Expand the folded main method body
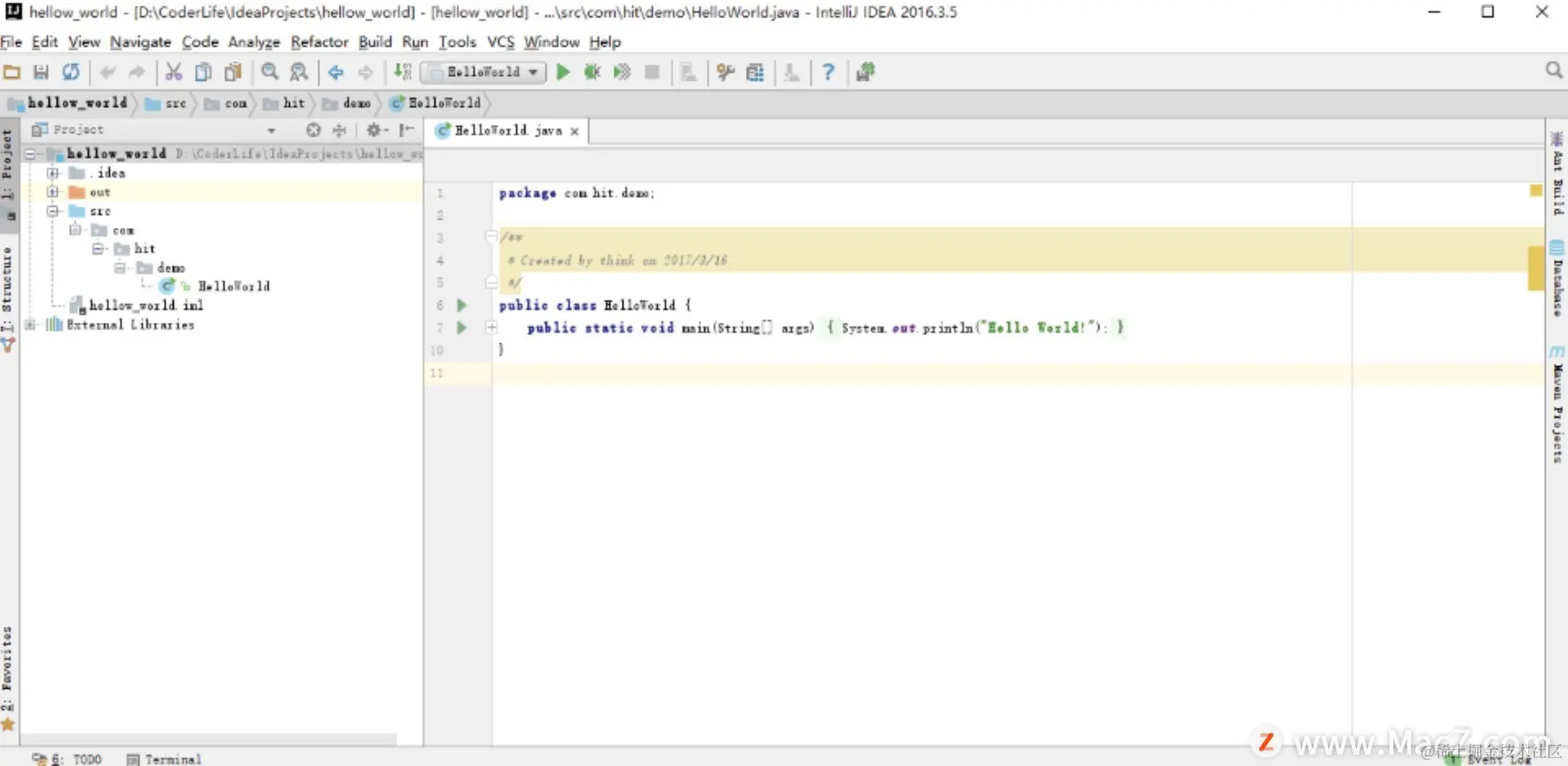Viewport: 1568px width, 766px height. (x=491, y=327)
